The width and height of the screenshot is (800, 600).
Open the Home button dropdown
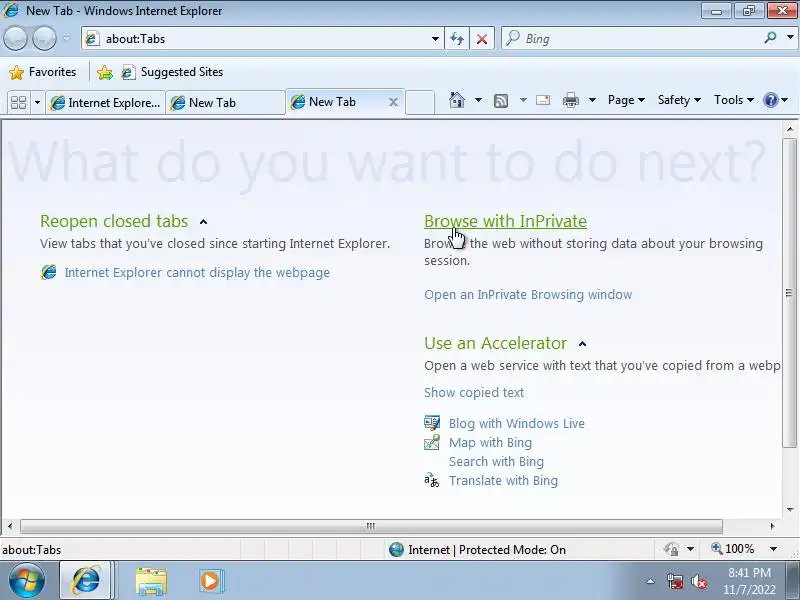coord(479,100)
